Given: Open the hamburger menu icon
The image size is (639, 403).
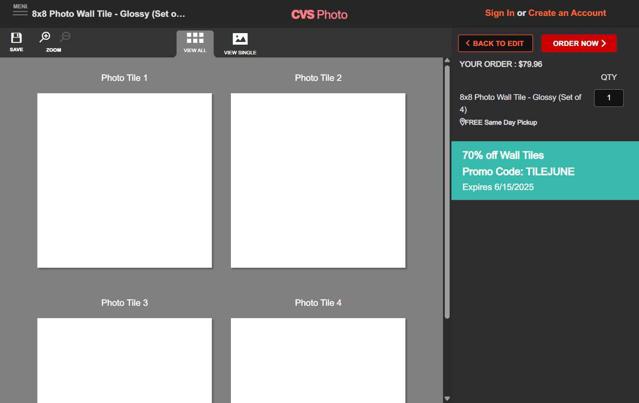Looking at the screenshot, I should 20,10.
